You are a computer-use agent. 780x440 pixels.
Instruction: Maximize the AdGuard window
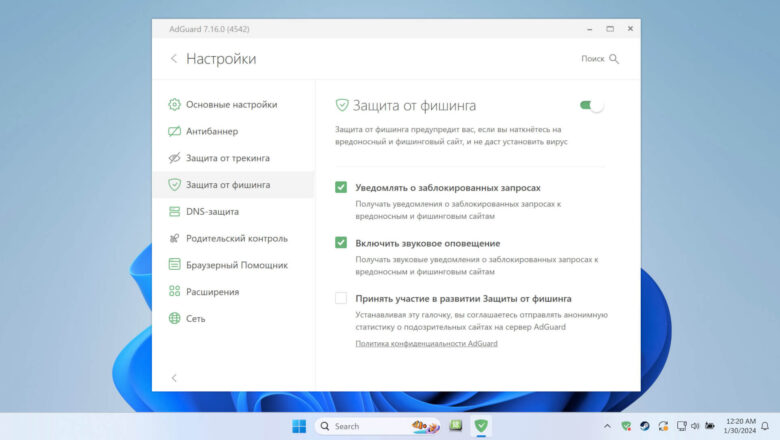tap(610, 29)
